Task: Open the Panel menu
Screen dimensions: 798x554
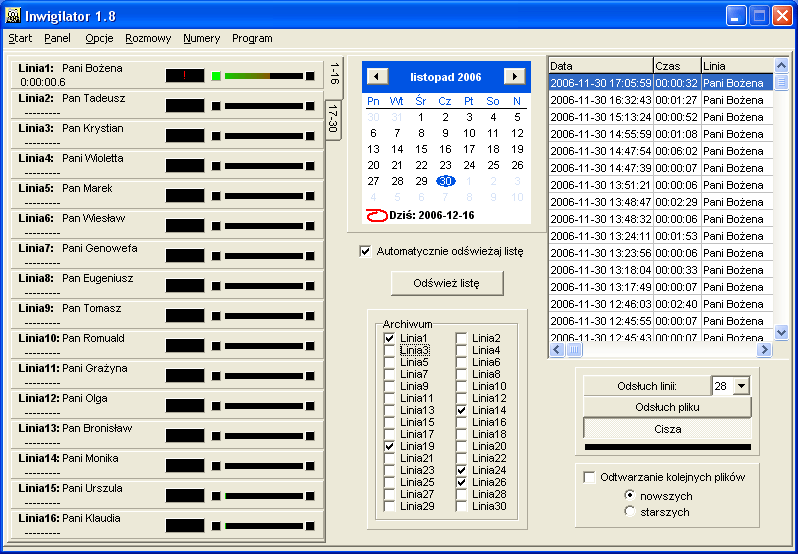Action: point(57,38)
